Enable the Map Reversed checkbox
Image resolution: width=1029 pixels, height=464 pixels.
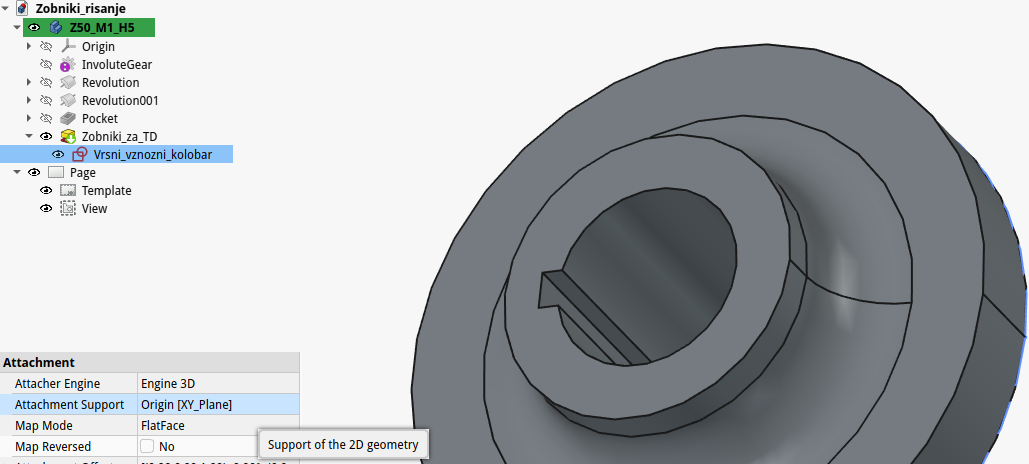147,446
